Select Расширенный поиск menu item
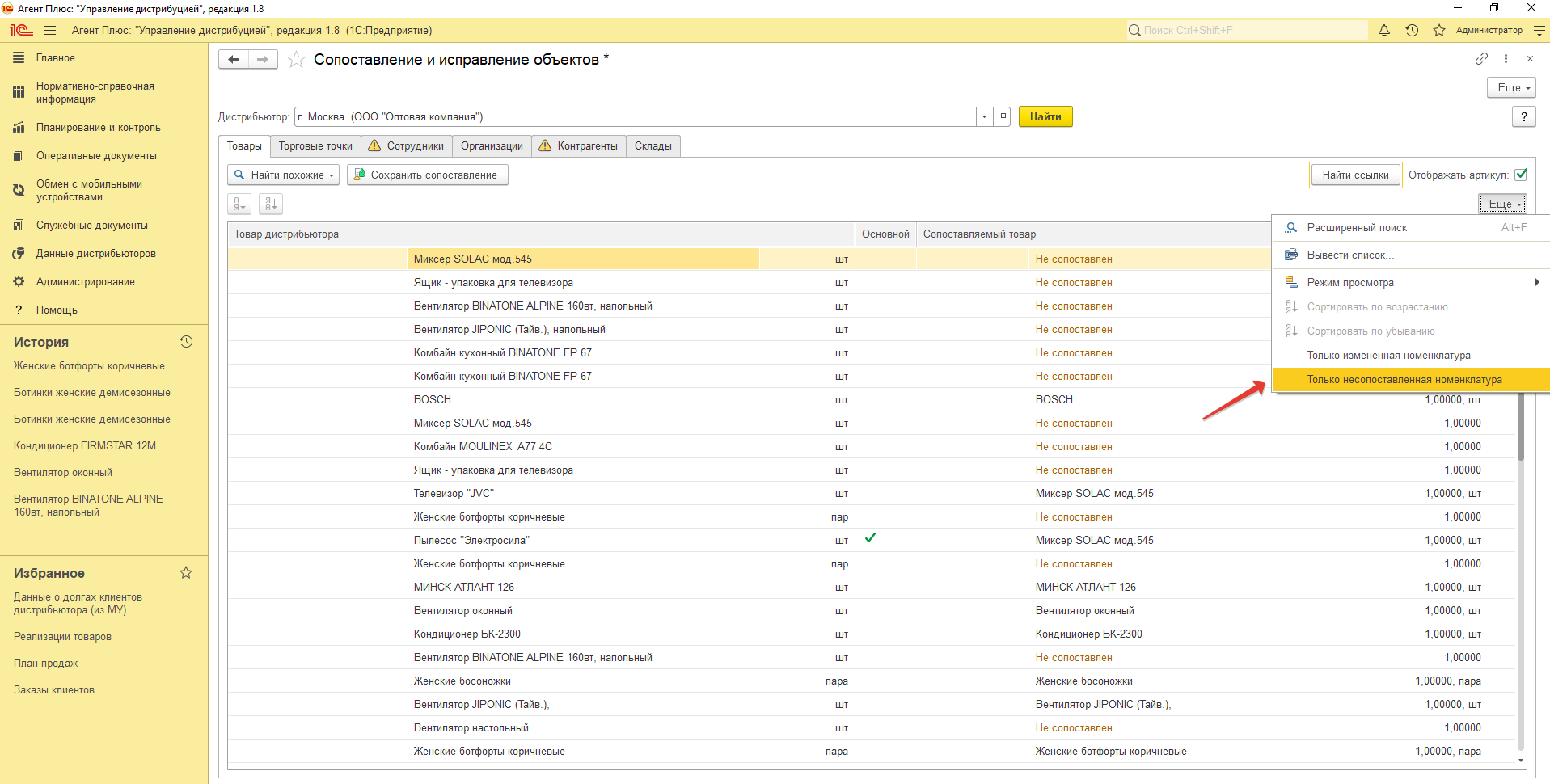Screen dimensions: 1550x784 coord(1411,228)
